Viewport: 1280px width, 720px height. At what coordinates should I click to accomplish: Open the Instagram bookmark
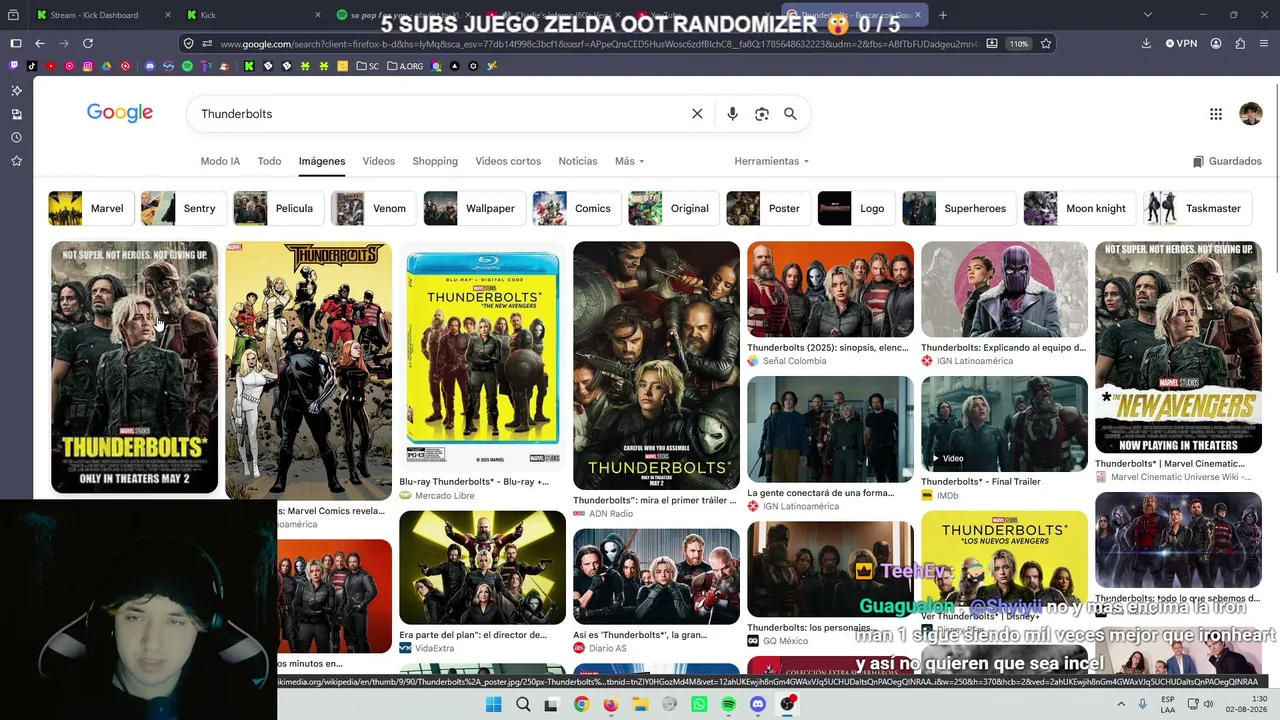click(x=88, y=66)
